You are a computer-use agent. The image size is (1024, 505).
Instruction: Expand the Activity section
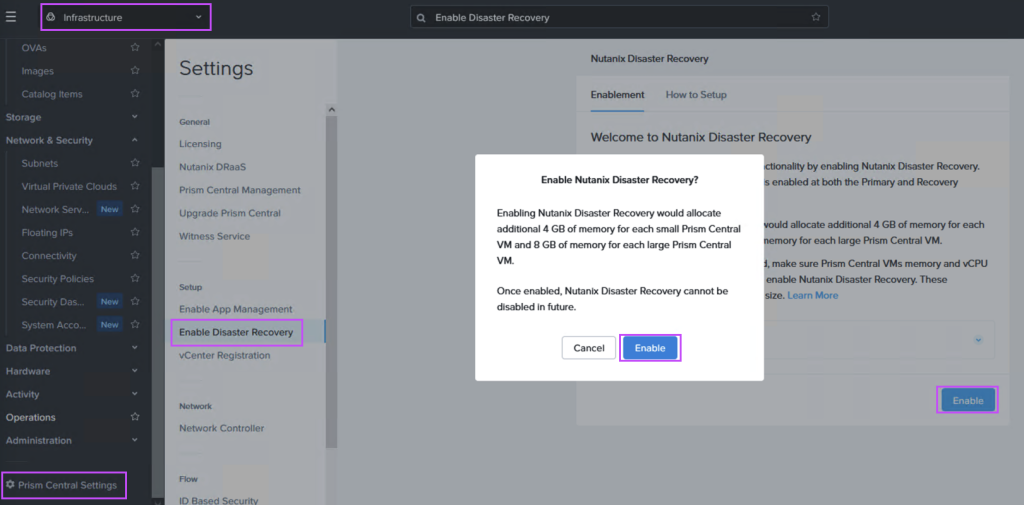pyautogui.click(x=135, y=394)
